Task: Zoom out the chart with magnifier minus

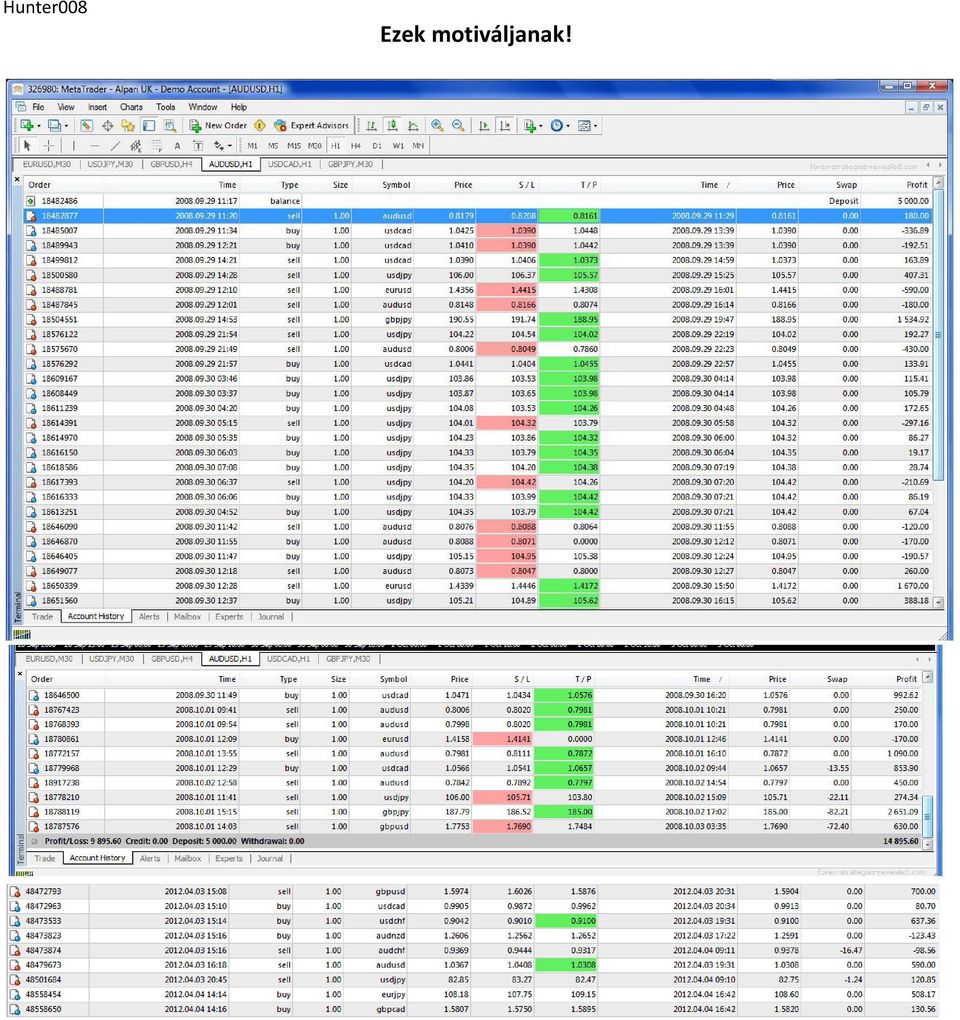Action: click(458, 126)
